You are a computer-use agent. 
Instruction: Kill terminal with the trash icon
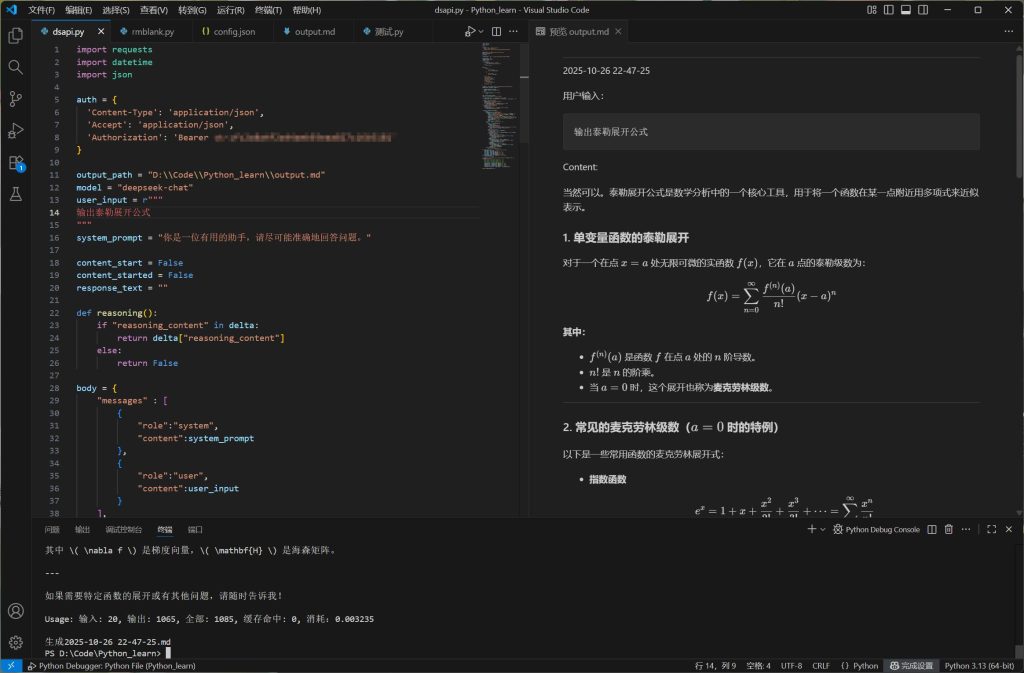[x=948, y=529]
